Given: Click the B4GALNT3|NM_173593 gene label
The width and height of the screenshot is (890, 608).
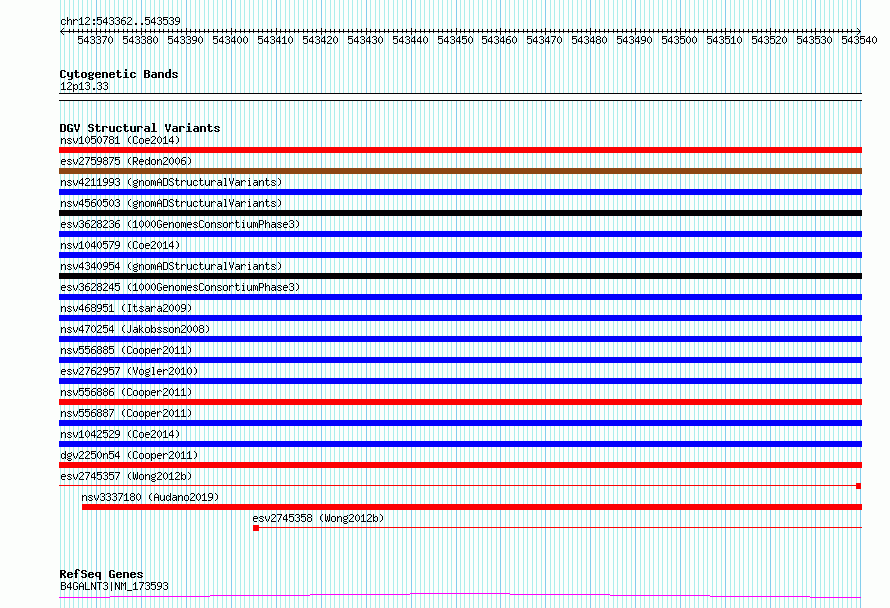Looking at the screenshot, I should (114, 586).
